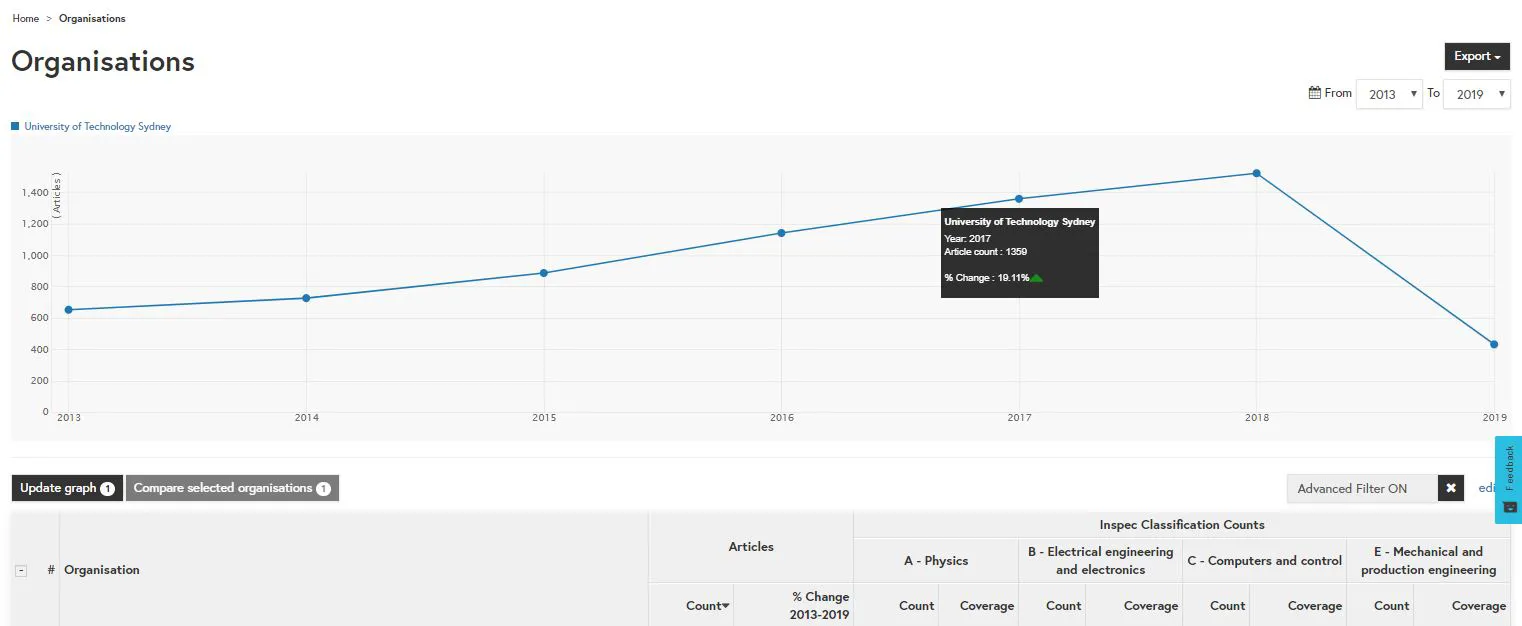Click the 2013 data point on graph
The width and height of the screenshot is (1522, 626).
tap(68, 309)
